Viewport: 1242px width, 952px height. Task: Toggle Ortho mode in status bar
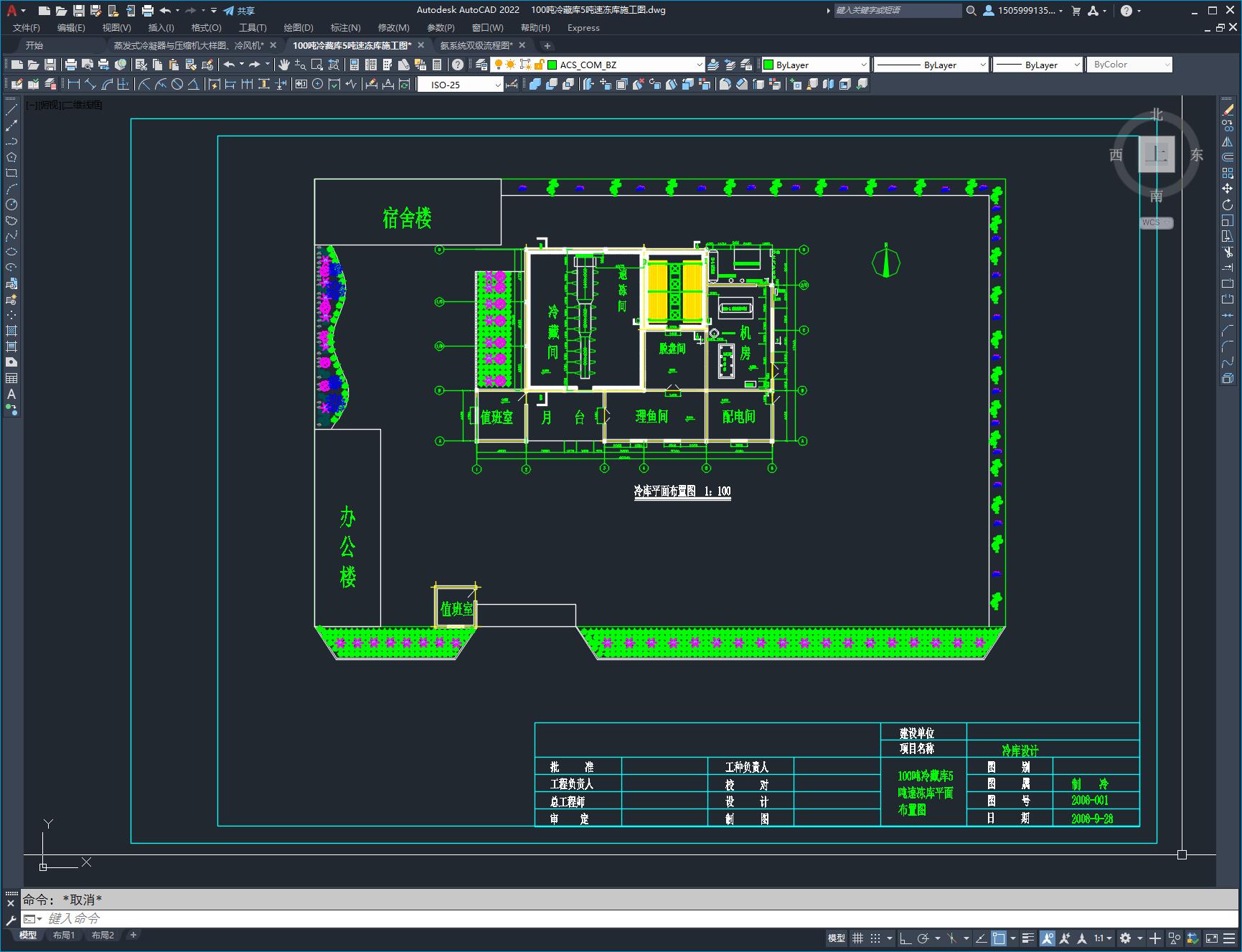[905, 938]
